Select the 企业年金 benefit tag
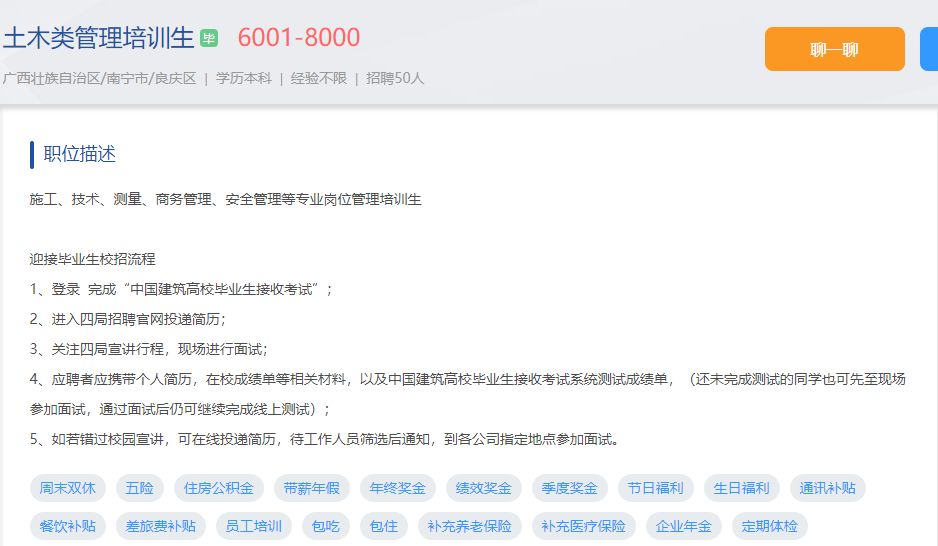 click(683, 526)
